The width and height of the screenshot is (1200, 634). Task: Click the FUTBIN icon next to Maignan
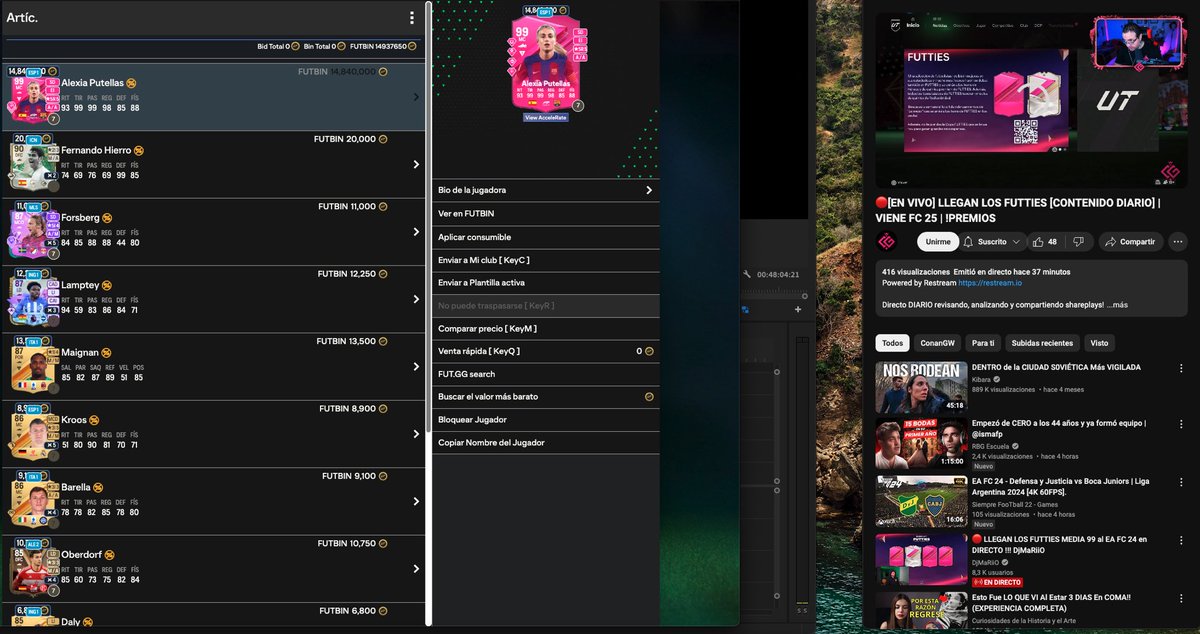105,352
